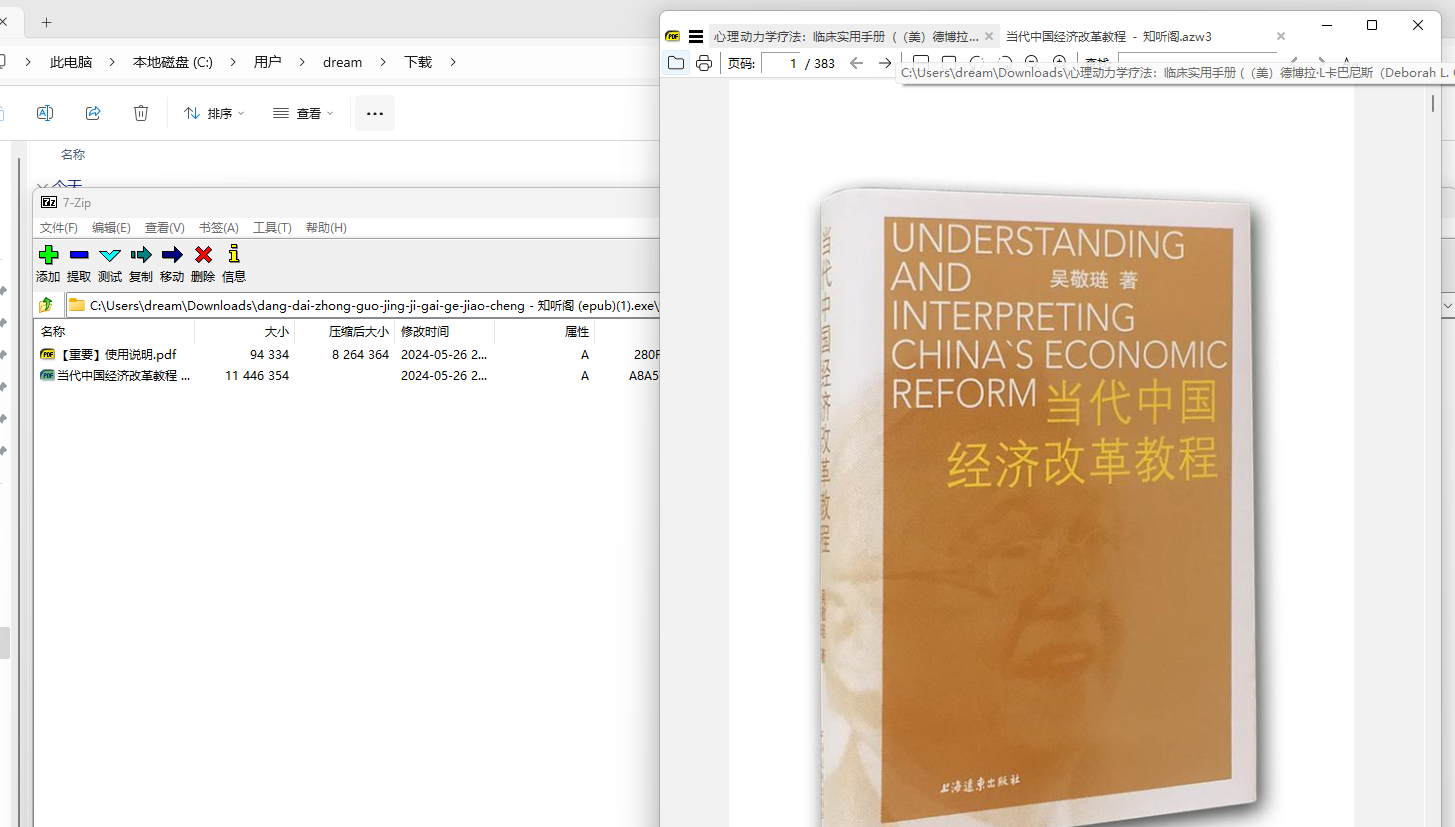Open file folder icon in PDF reader toolbar
The image size is (1455, 827).
(x=676, y=63)
